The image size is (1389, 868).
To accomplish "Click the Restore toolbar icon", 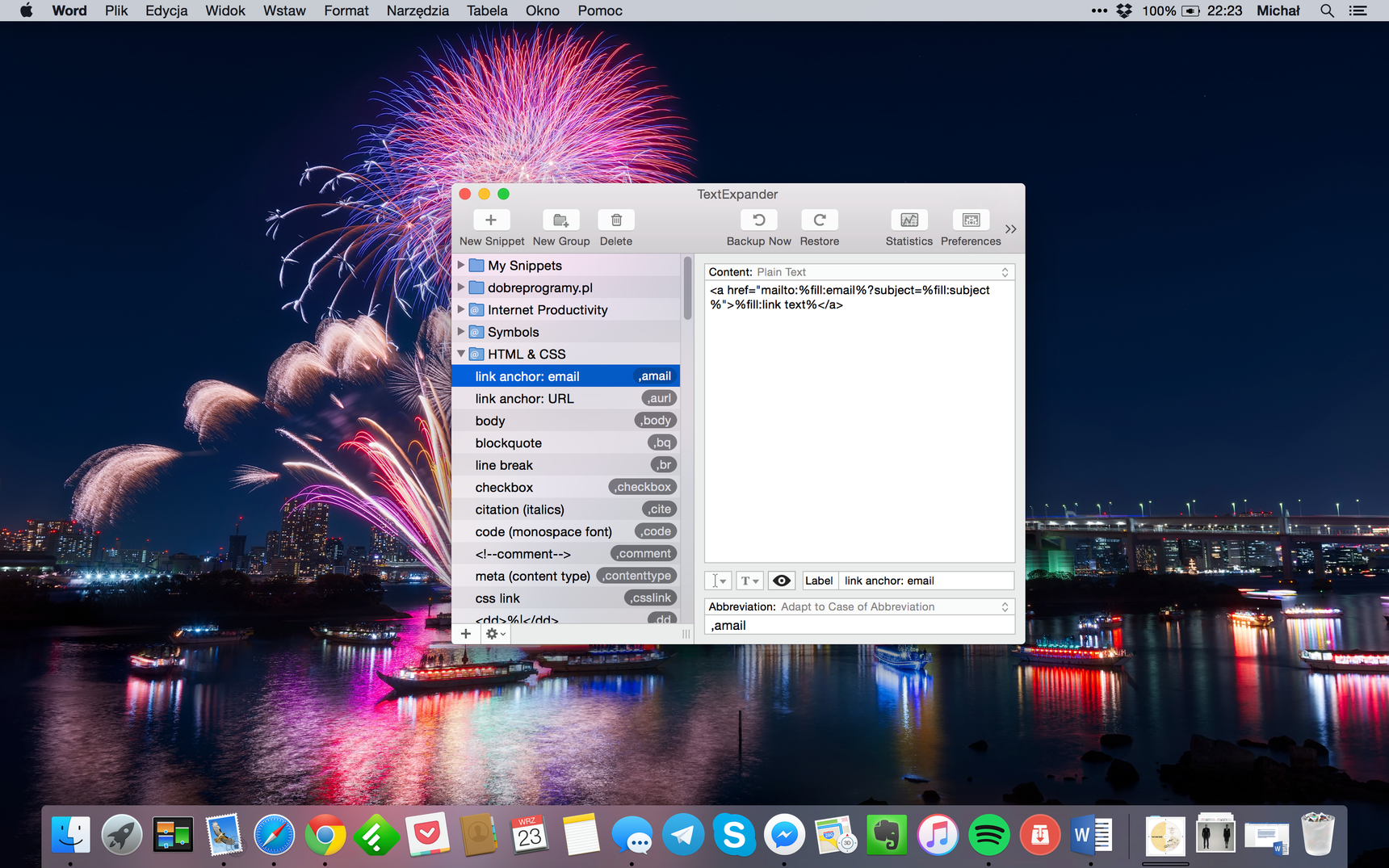I will [x=820, y=220].
